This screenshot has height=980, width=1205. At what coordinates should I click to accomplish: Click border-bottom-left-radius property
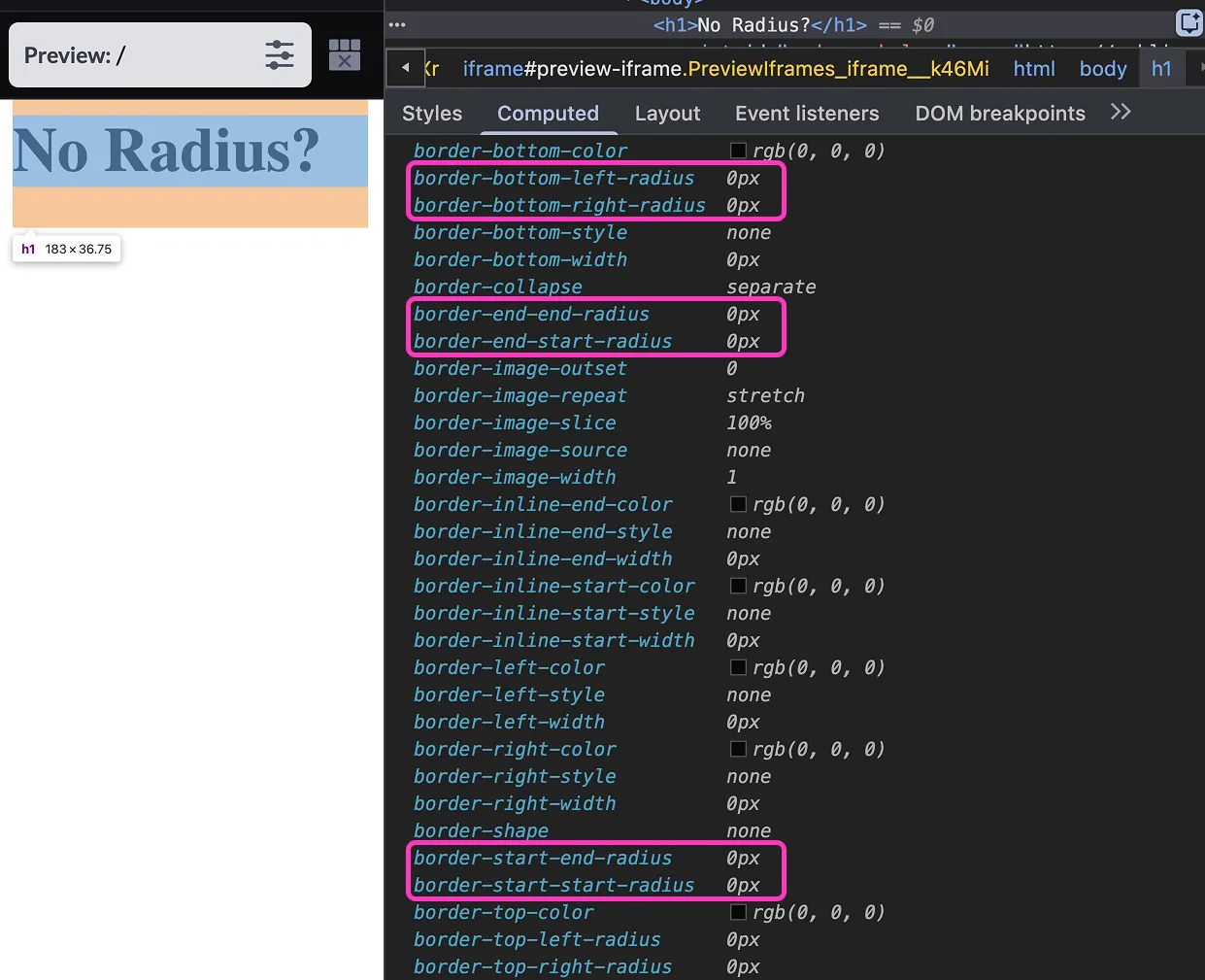point(553,178)
